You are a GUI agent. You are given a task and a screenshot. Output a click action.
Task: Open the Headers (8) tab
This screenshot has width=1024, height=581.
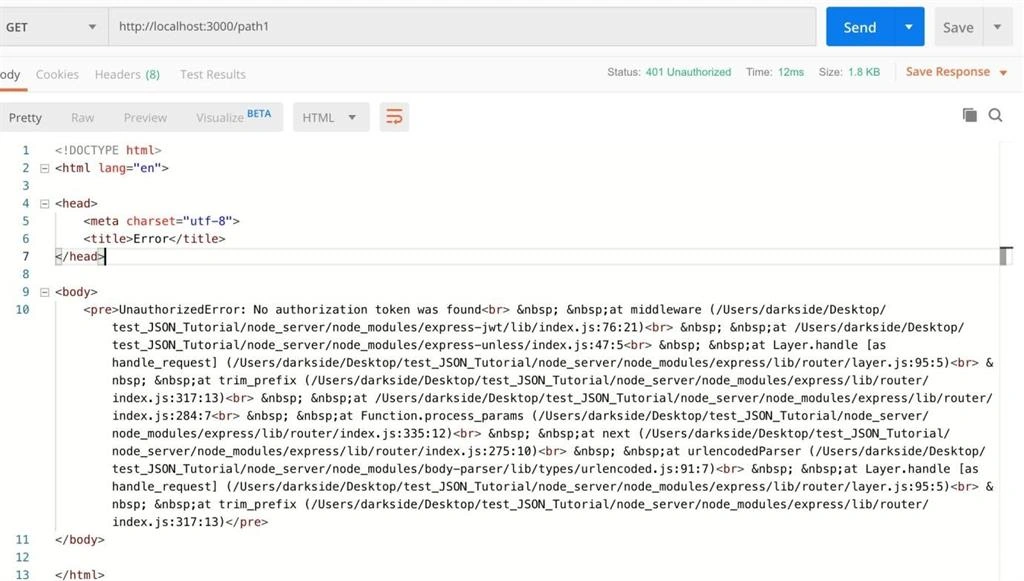[127, 74]
